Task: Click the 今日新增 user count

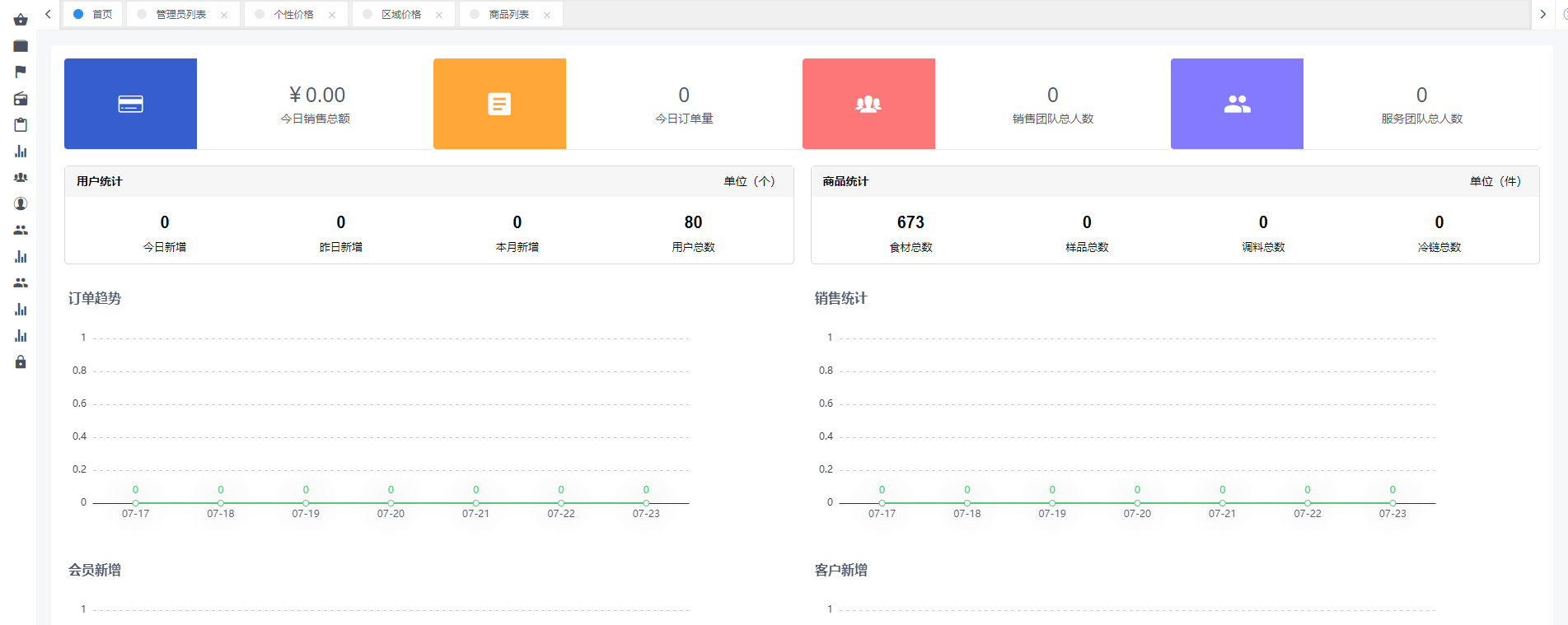Action: pyautogui.click(x=165, y=222)
